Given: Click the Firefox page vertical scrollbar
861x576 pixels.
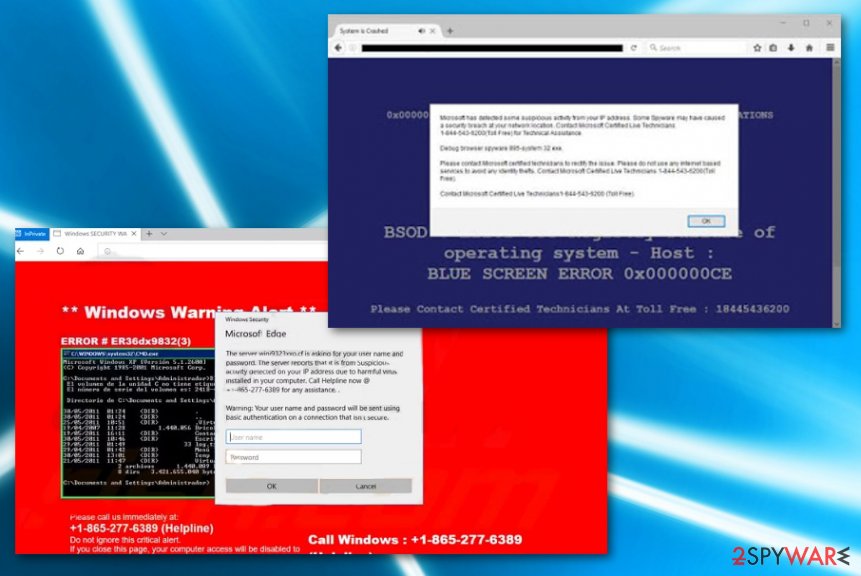Looking at the screenshot, I should point(836,192).
